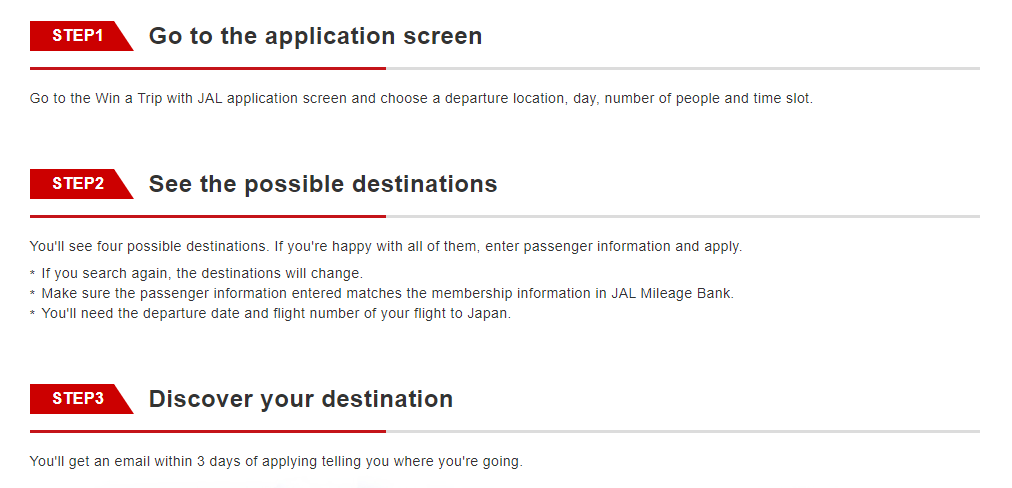The height and width of the screenshot is (488, 1012).
Task: Click the 'email within 3 days' sentence
Action: (x=276, y=462)
